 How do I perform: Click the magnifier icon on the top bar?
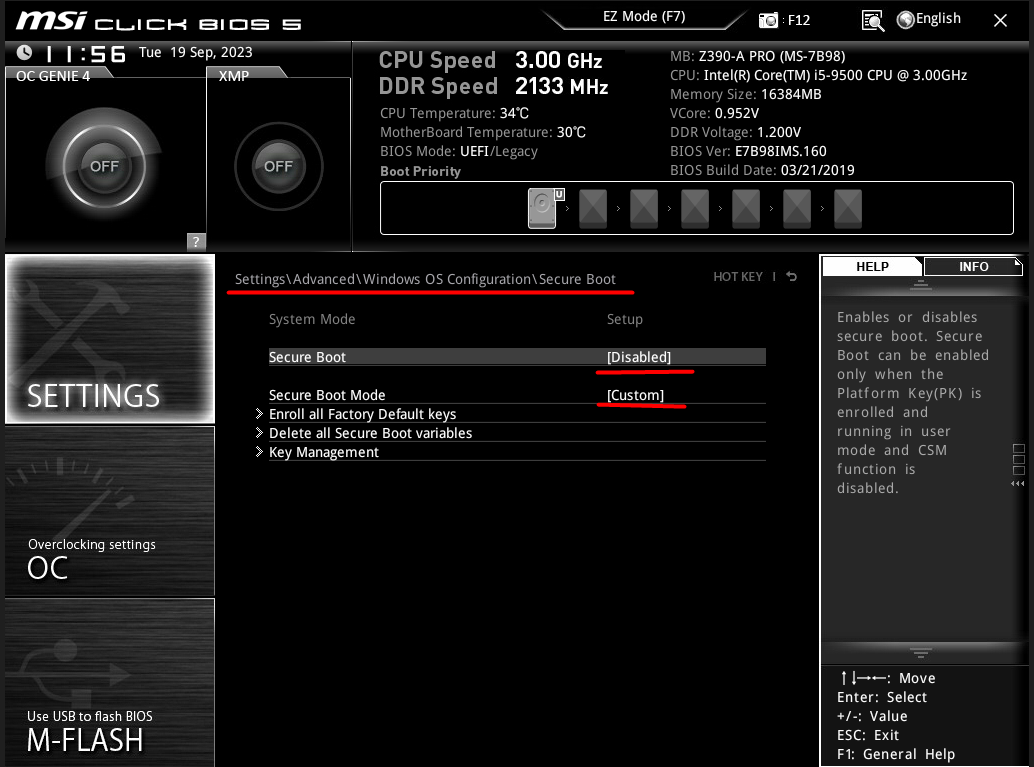[x=872, y=19]
